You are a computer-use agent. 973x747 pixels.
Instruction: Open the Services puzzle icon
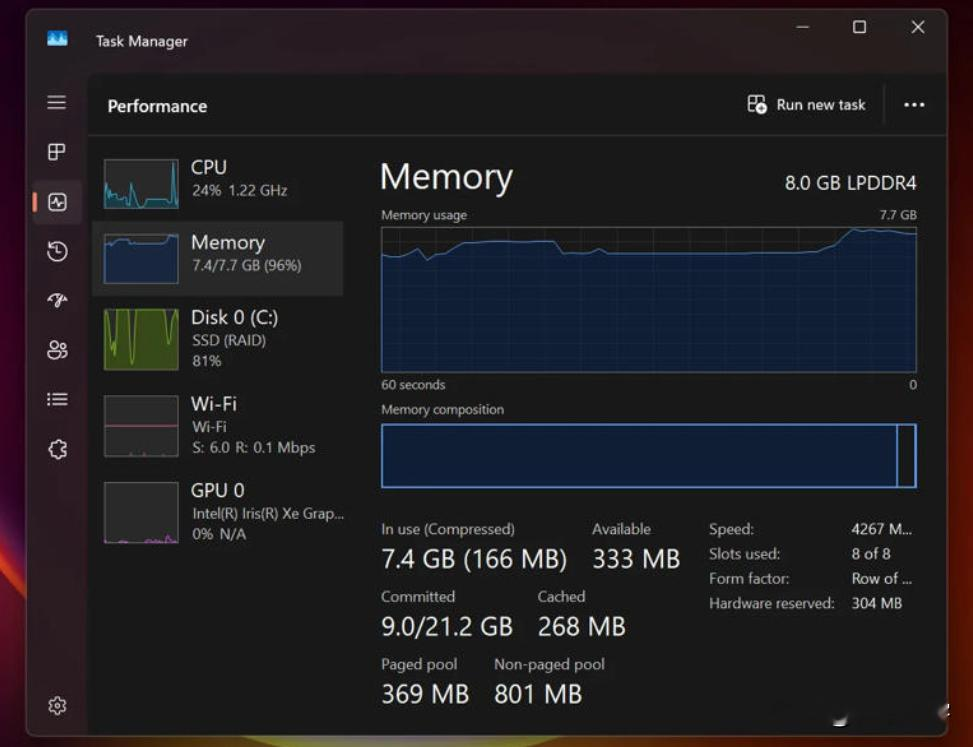[57, 449]
